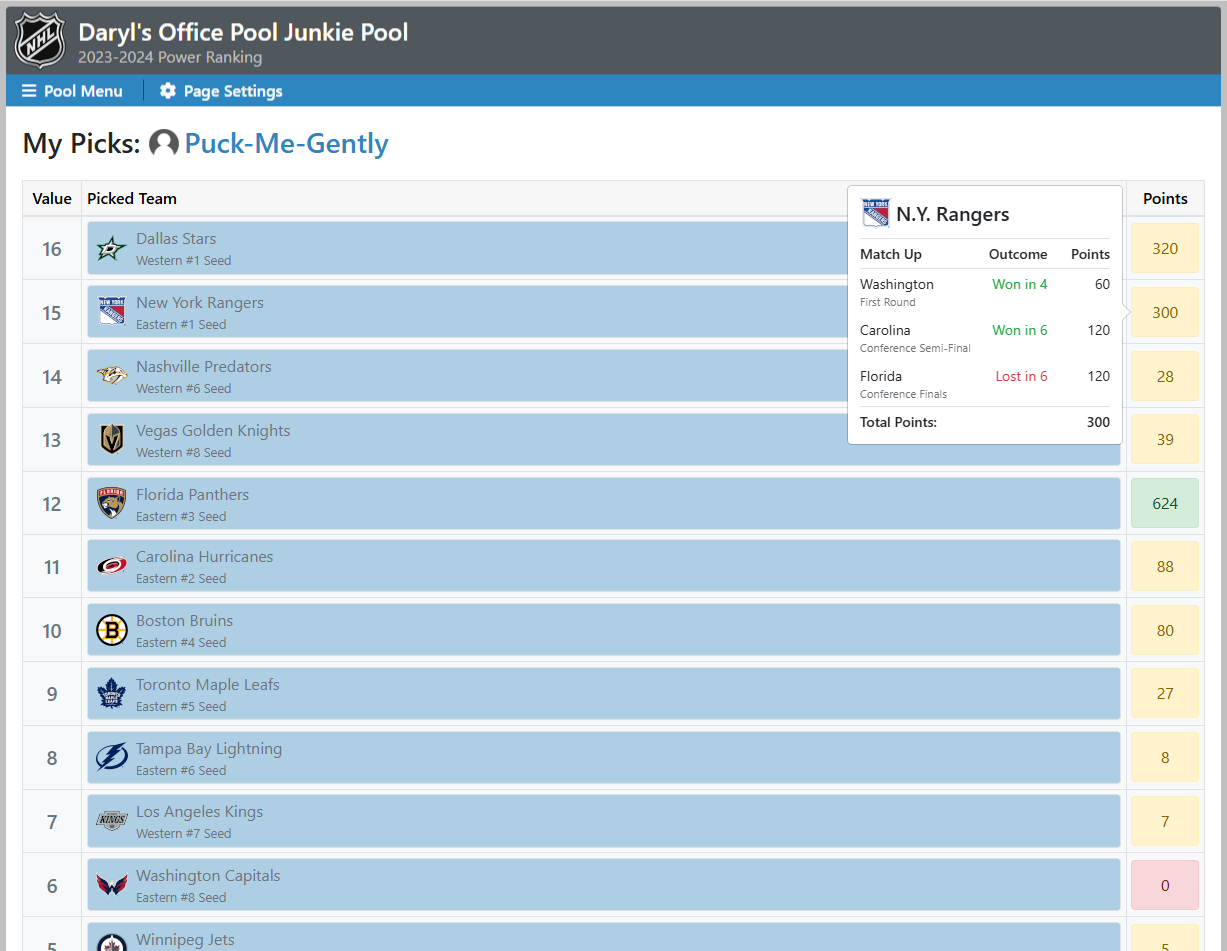Open Page Settings

221,91
